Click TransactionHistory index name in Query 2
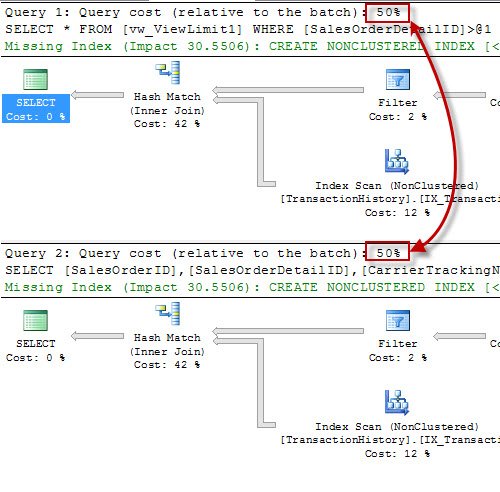The image size is (500, 492). pos(390,440)
